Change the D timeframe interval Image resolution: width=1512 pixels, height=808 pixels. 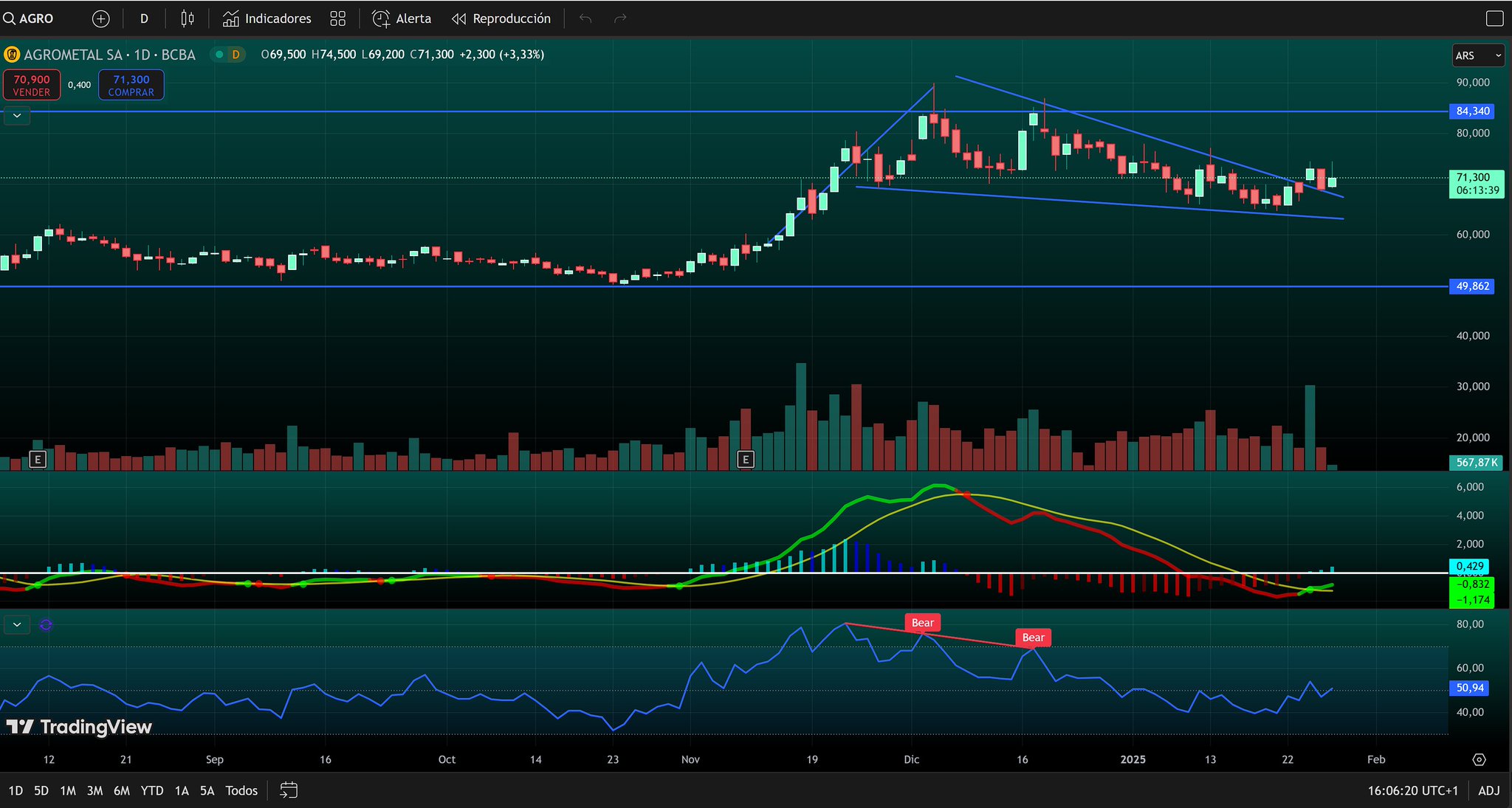[x=144, y=18]
